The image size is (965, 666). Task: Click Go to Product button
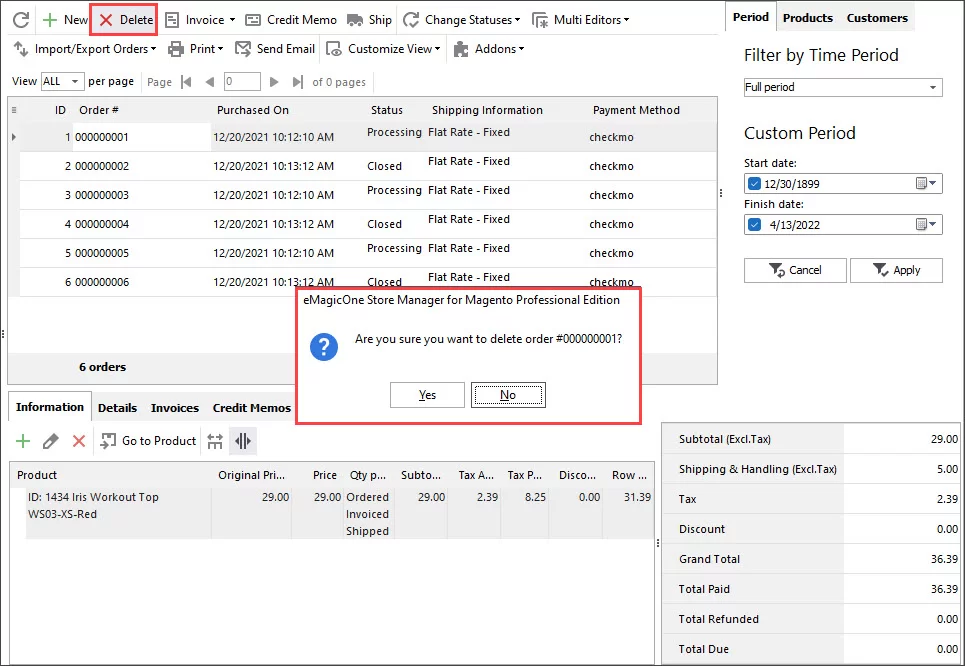(x=148, y=441)
